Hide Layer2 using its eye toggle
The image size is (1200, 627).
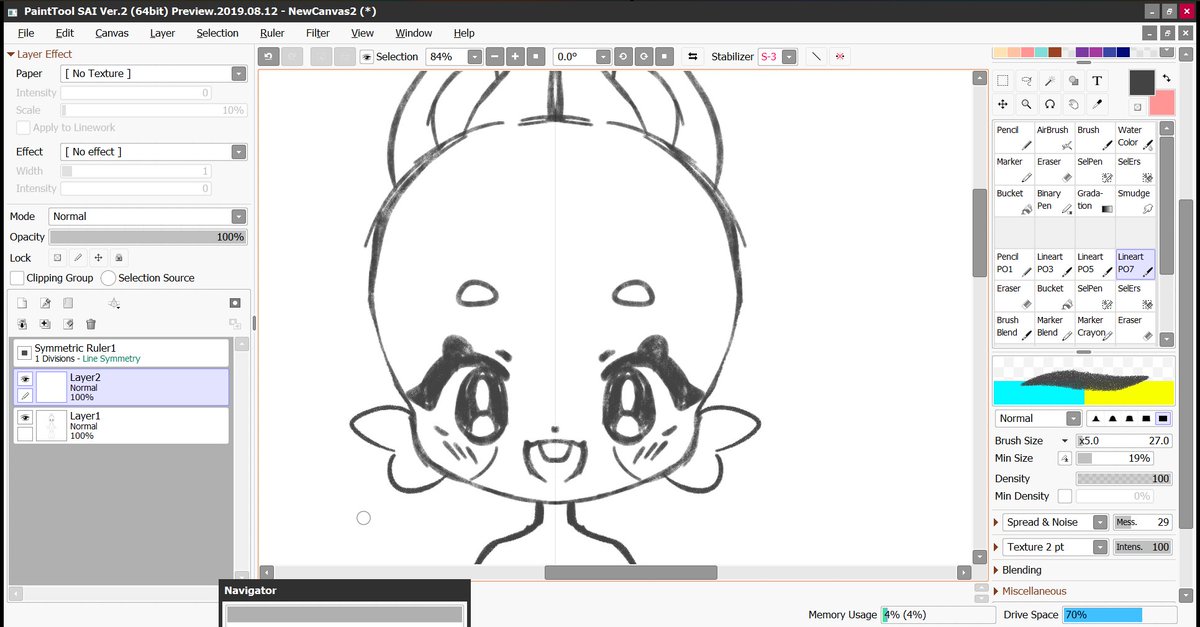(x=24, y=378)
